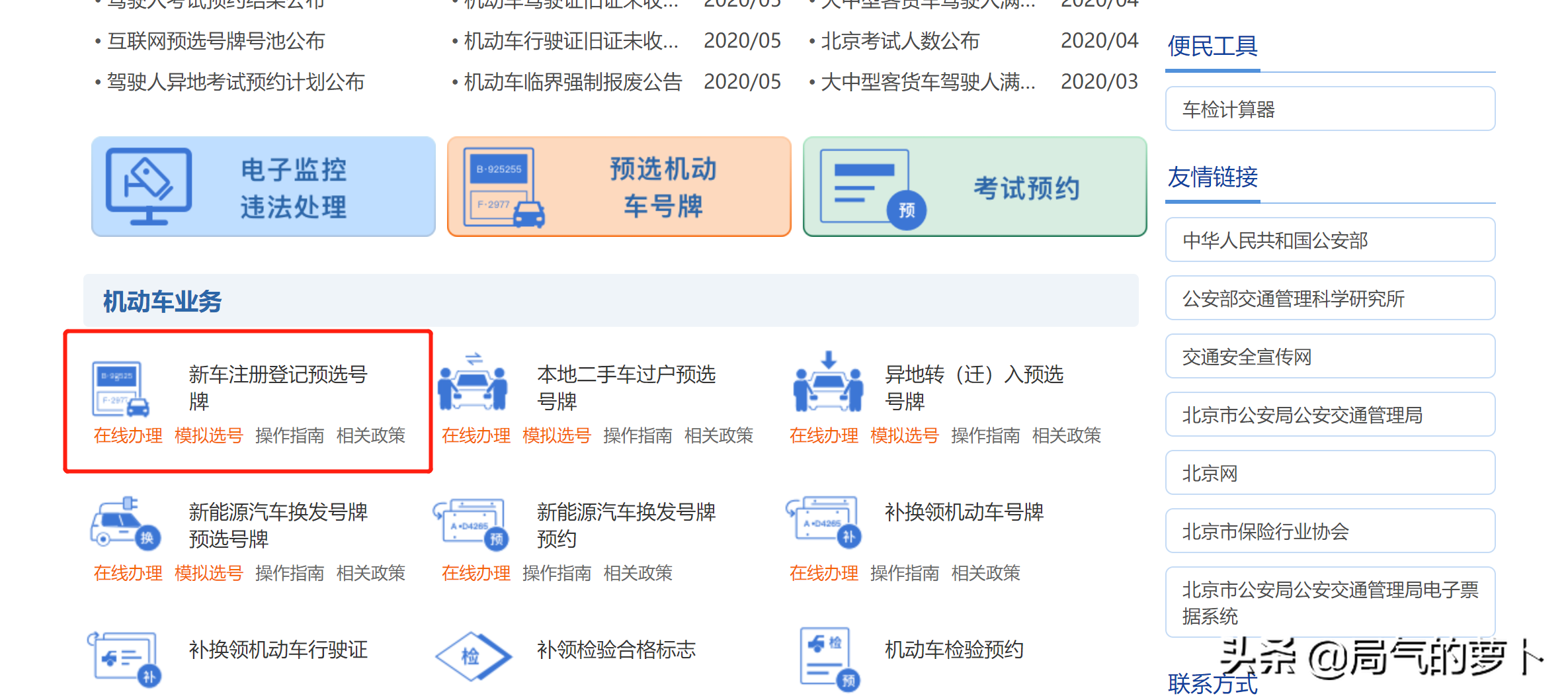This screenshot has width=1568, height=698.
Task: Click 操作指南 under 新车注册登记预选号牌
Action: [290, 436]
